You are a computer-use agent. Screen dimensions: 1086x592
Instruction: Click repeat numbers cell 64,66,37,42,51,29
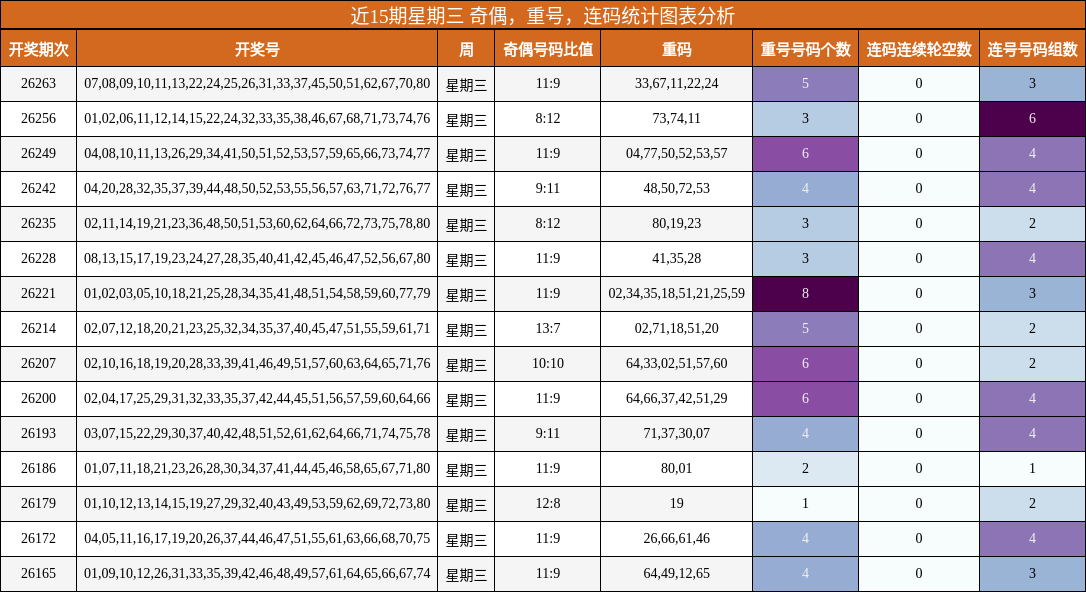point(677,398)
